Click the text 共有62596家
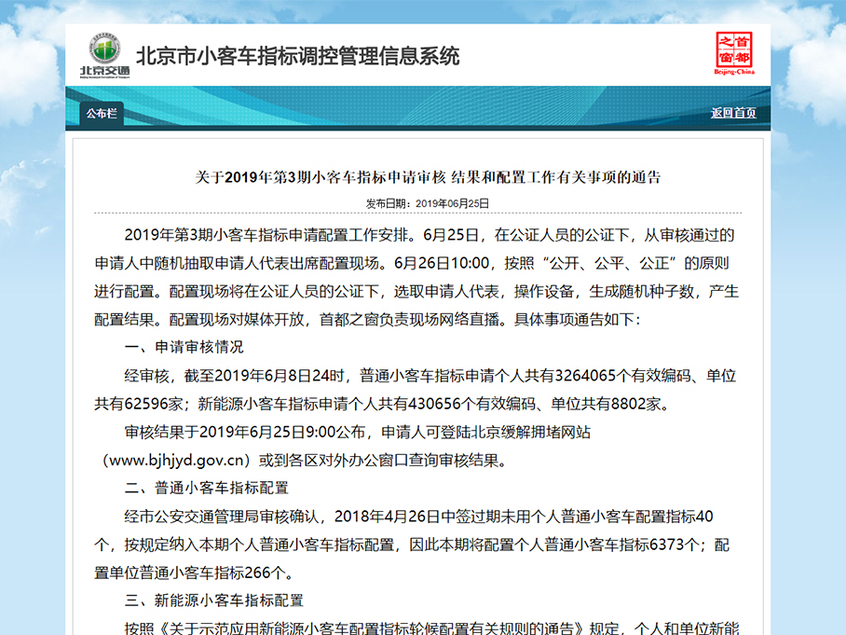Viewport: 846px width, 635px height. tap(139, 404)
